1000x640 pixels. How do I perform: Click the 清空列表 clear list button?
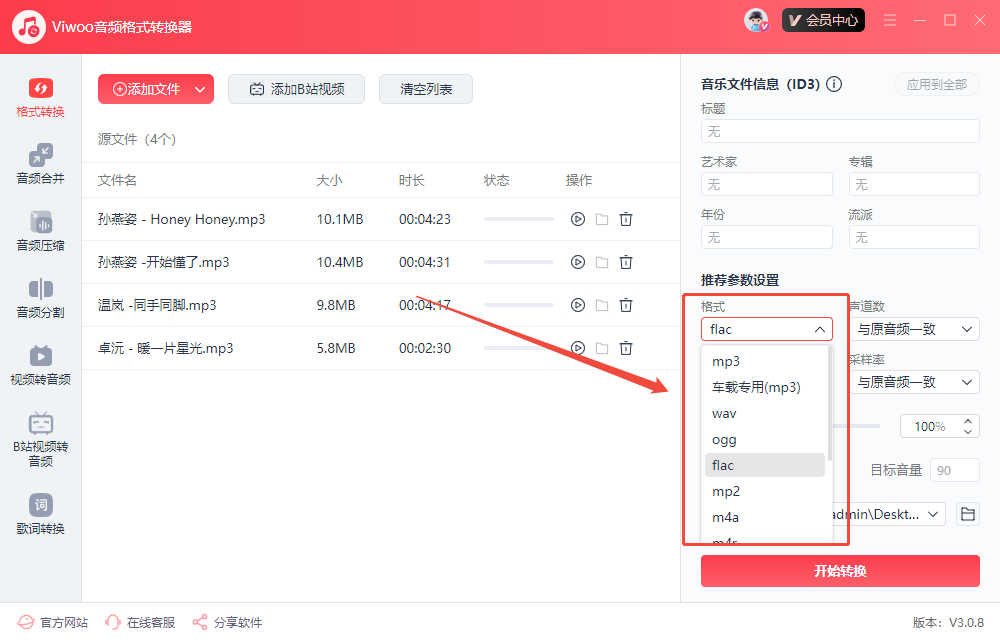pos(426,89)
